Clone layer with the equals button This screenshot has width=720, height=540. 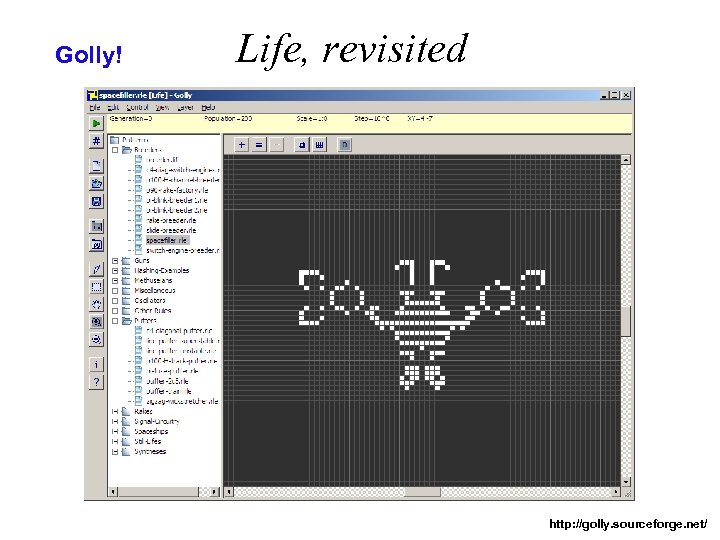pyautogui.click(x=259, y=145)
